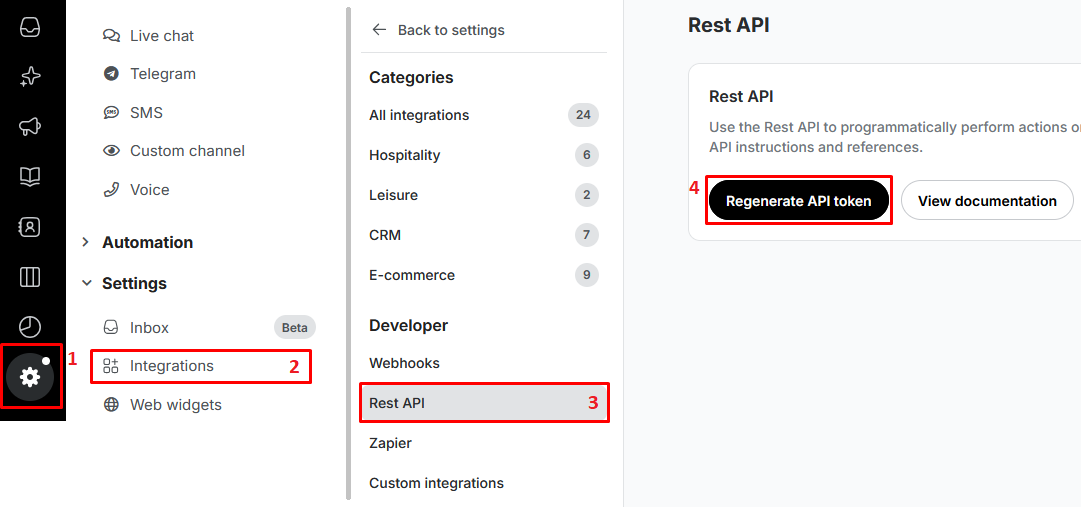Click the settings gear icon
1081x511 pixels.
click(x=30, y=377)
